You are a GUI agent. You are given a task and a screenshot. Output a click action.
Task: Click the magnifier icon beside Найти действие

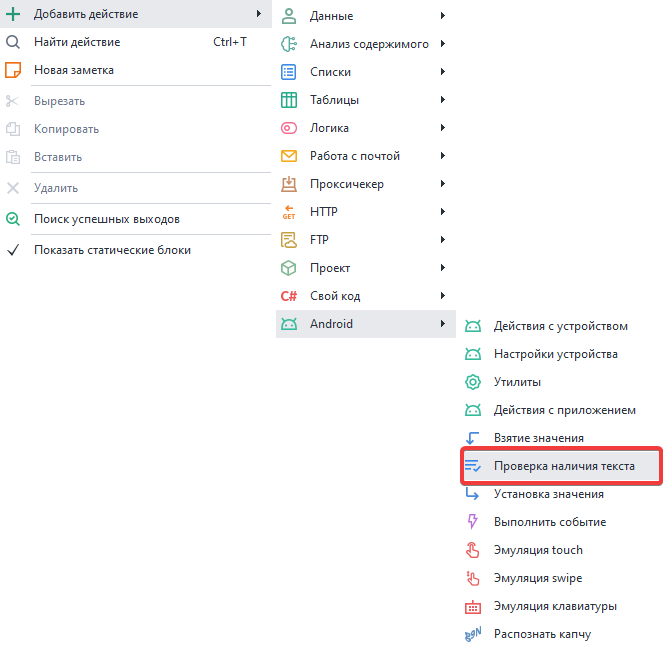(13, 42)
